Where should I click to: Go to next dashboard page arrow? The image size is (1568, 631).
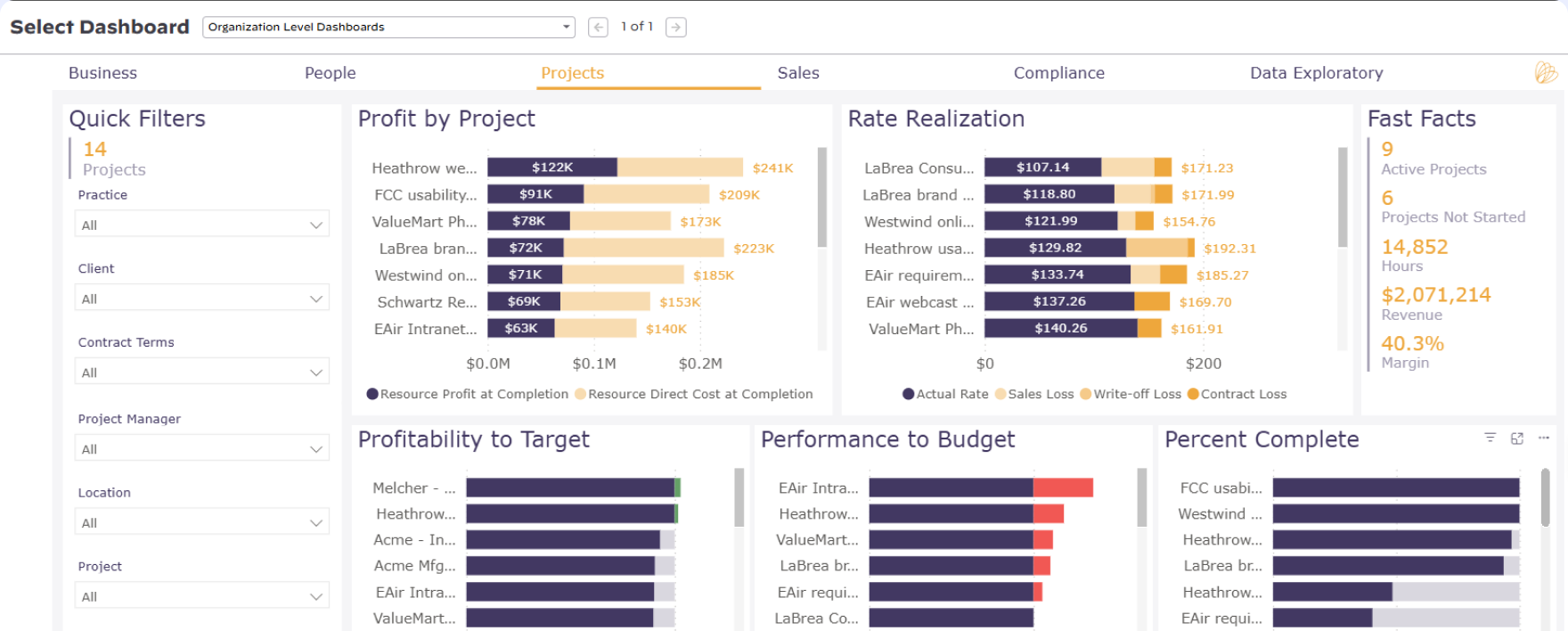coord(676,28)
